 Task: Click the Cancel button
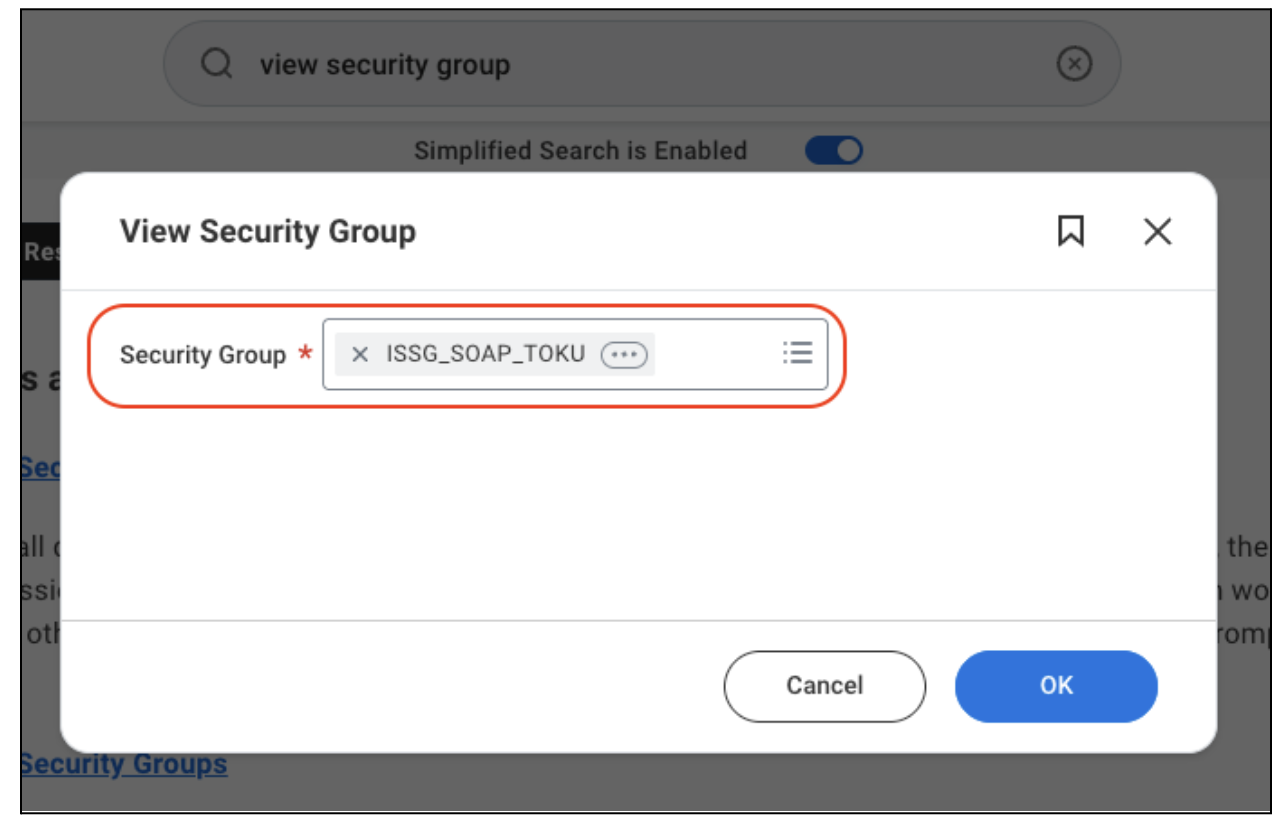(x=825, y=686)
